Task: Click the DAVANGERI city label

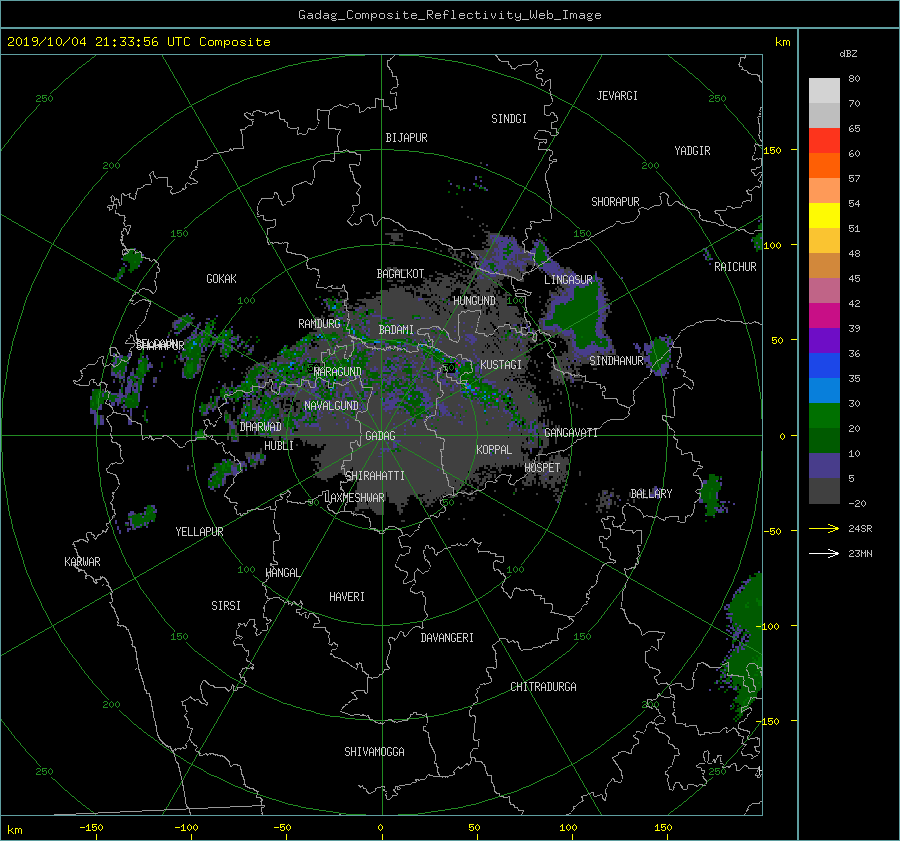Action: (x=447, y=638)
